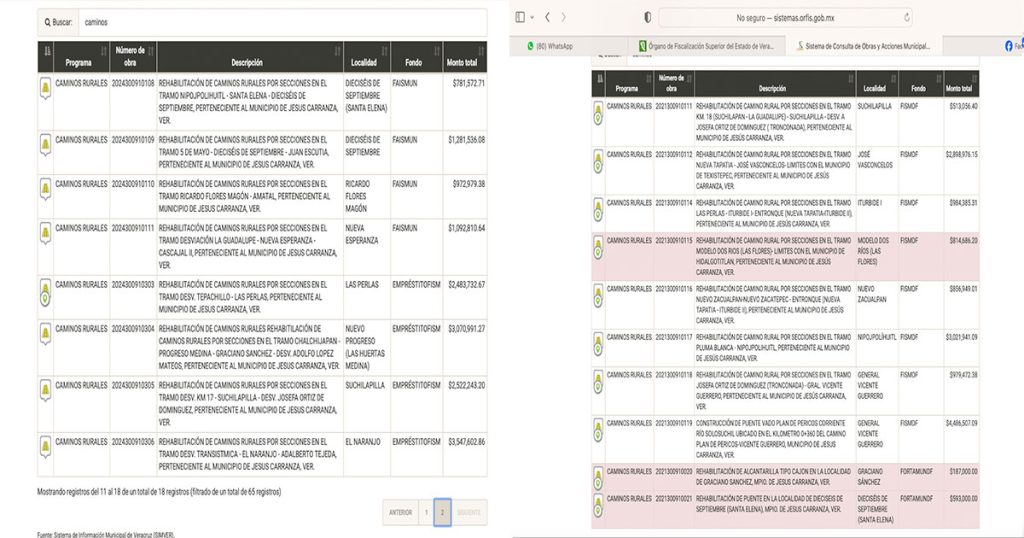Image resolution: width=1024 pixels, height=538 pixels.
Task: Sort left table by Localidad
Action: click(367, 57)
